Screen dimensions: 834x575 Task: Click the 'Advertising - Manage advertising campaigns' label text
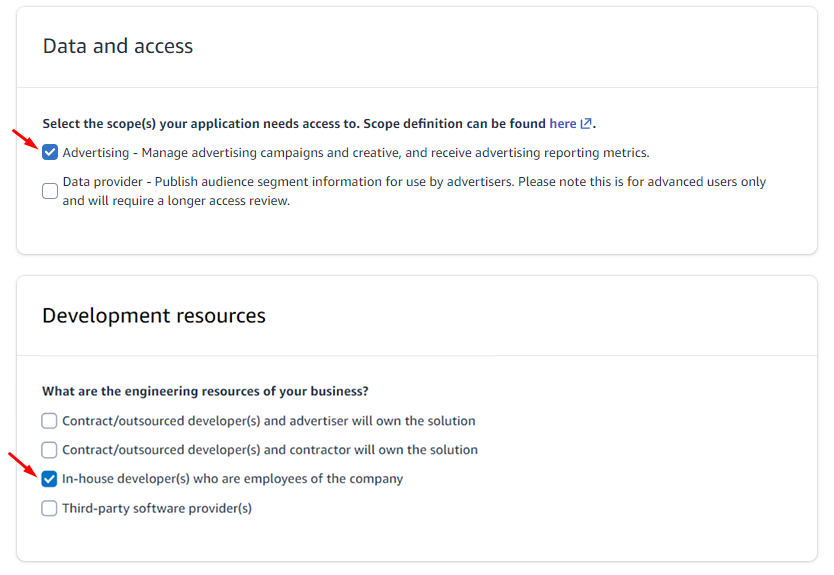[355, 153]
